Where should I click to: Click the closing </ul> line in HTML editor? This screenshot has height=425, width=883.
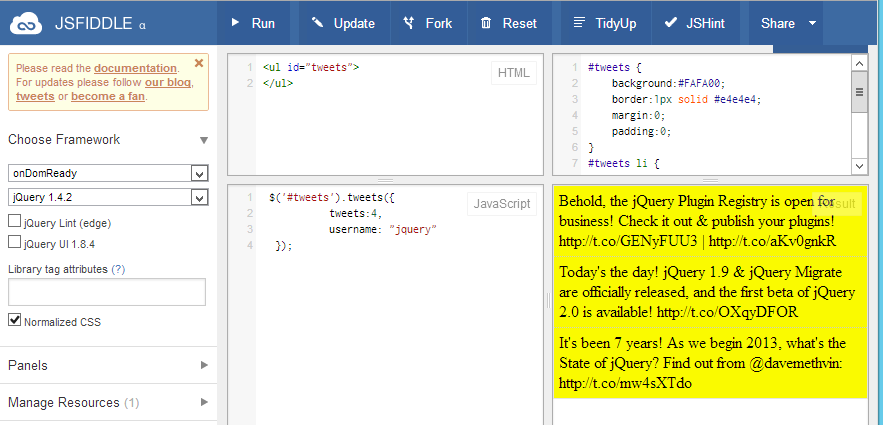[278, 83]
